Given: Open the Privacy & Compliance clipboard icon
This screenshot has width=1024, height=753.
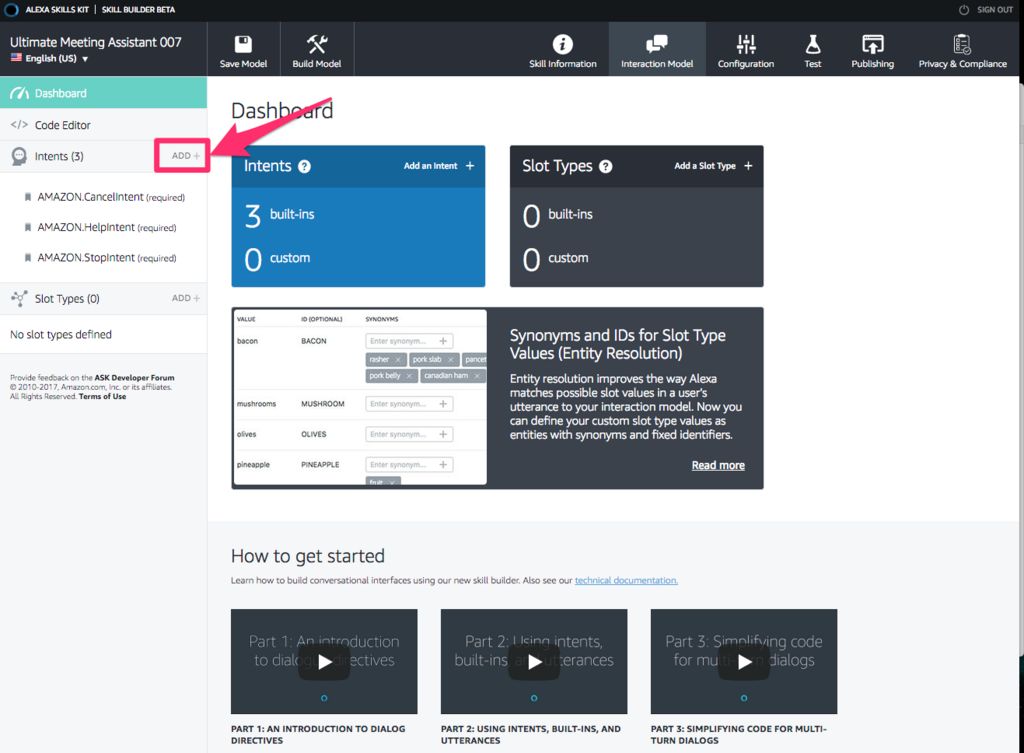Looking at the screenshot, I should pos(962,44).
